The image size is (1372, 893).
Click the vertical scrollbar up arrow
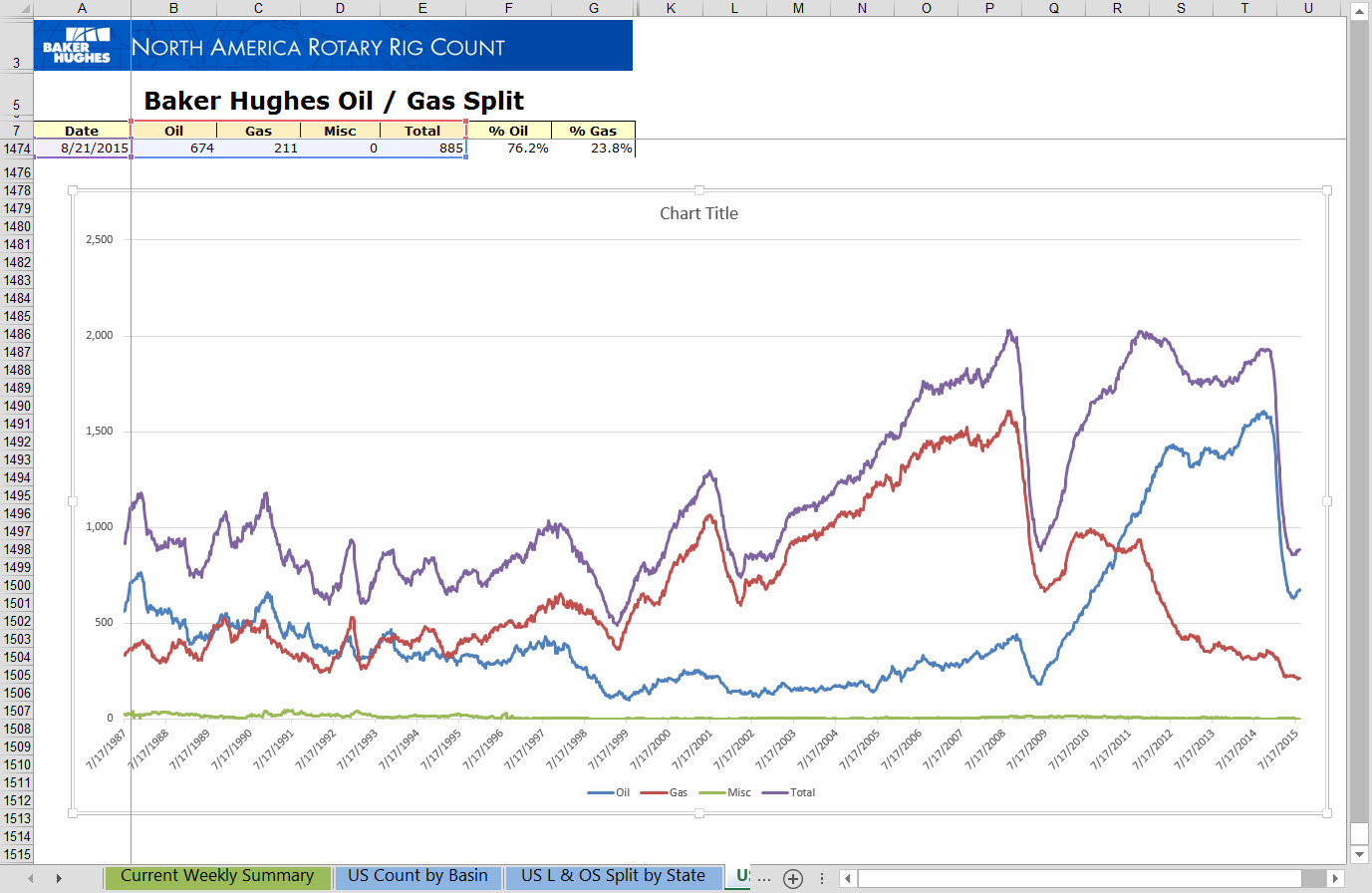[x=1359, y=11]
